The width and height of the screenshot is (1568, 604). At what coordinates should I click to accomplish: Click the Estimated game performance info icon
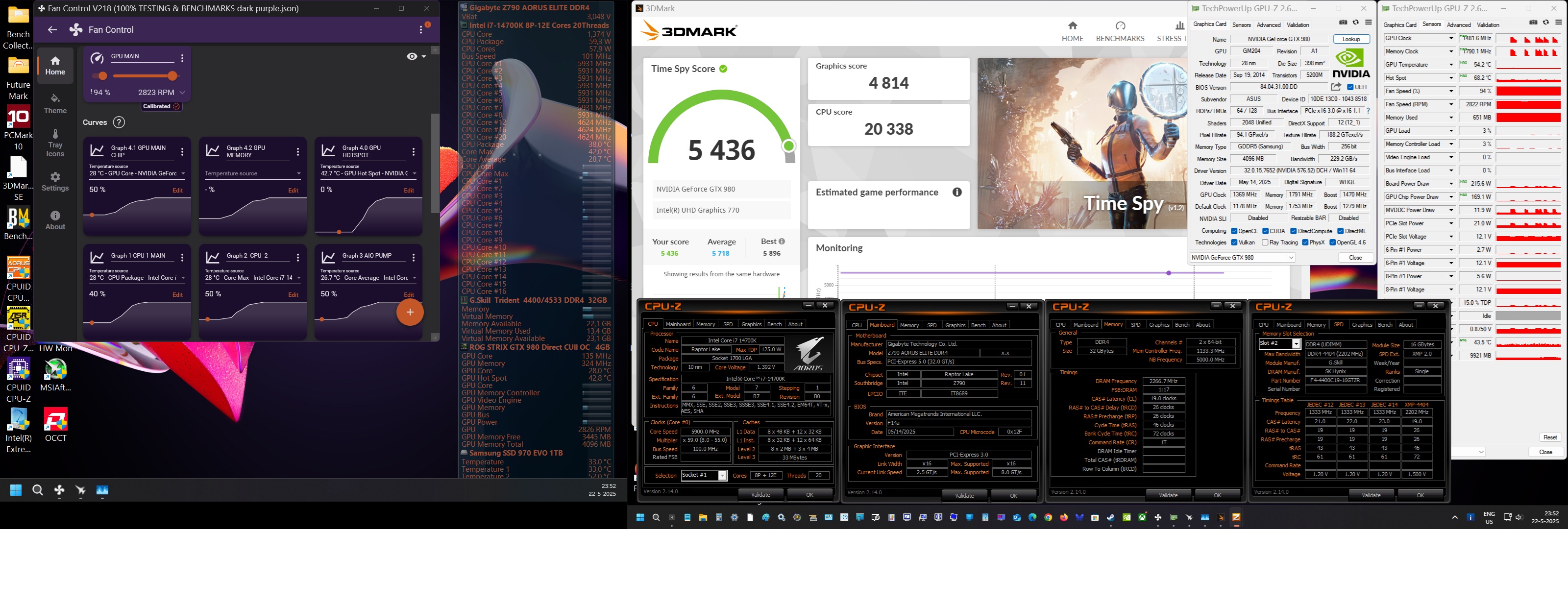[x=957, y=192]
